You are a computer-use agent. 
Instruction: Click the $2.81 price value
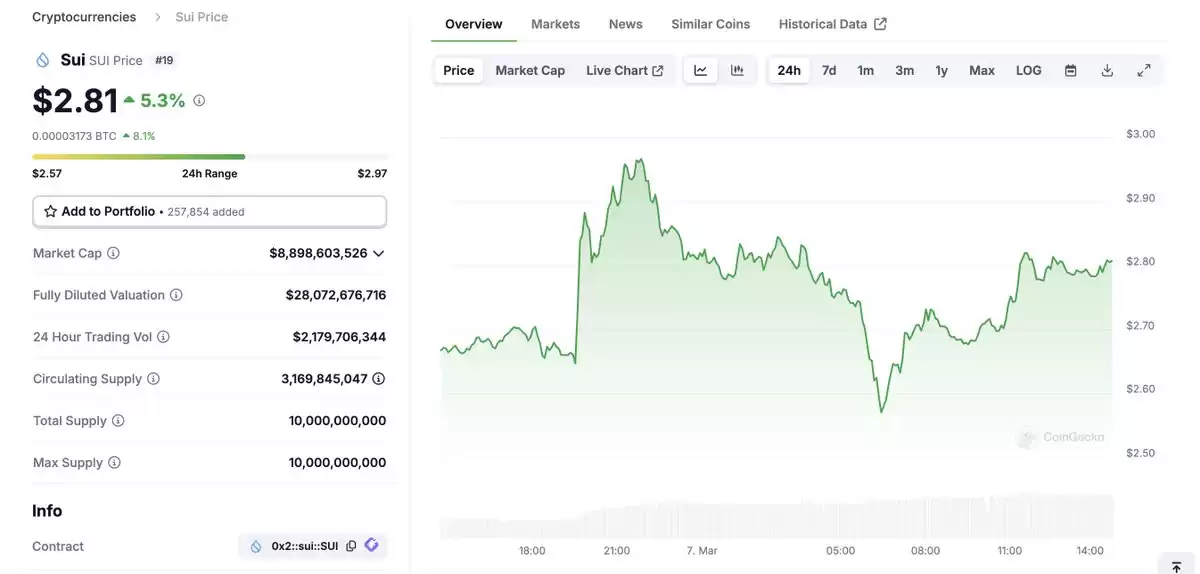(75, 100)
